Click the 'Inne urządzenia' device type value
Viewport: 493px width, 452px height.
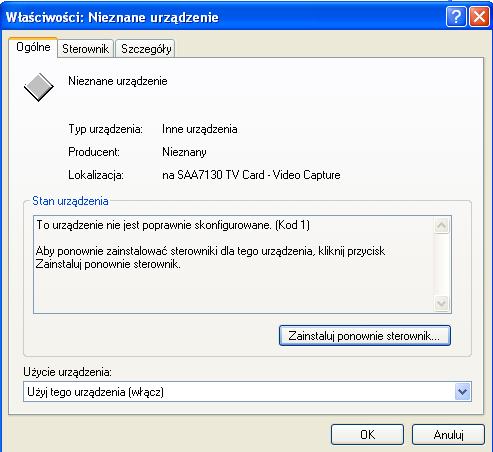[200, 129]
